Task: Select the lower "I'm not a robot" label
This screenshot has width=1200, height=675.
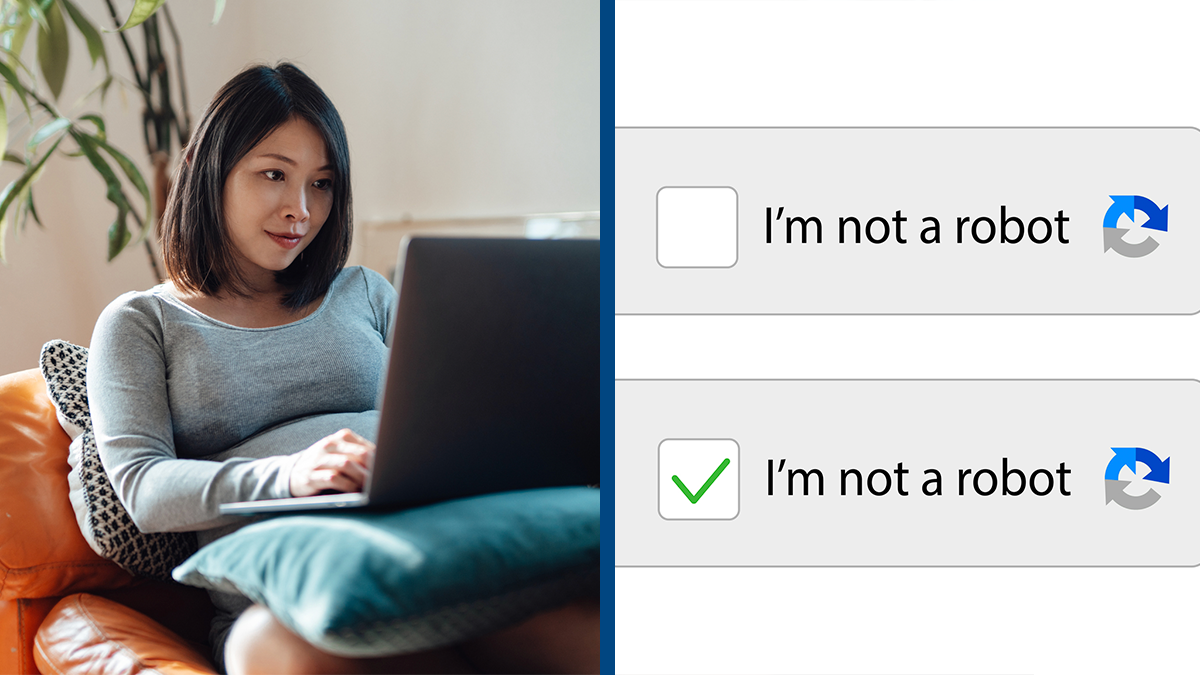Action: tap(918, 479)
